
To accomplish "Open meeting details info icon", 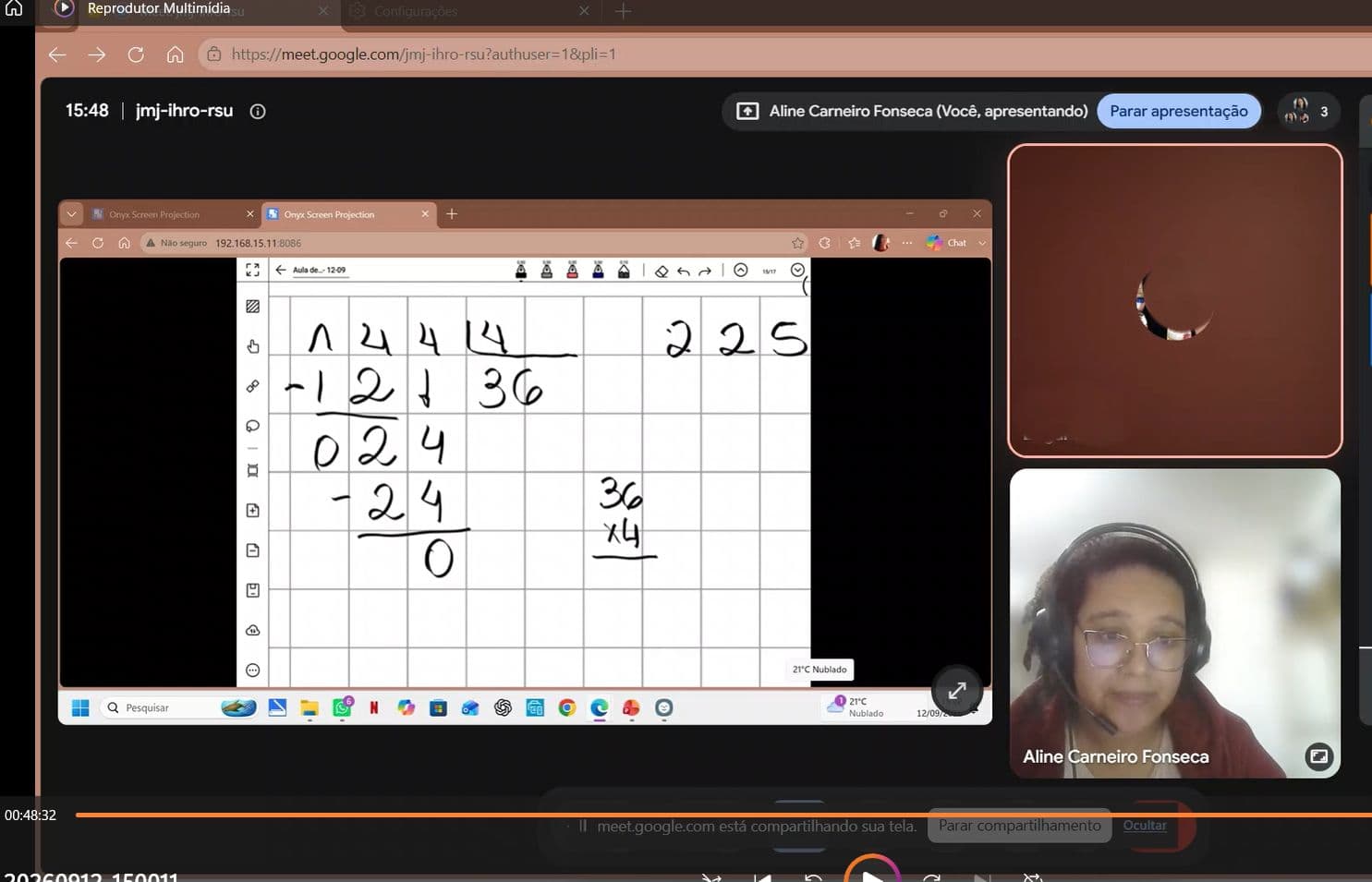I will click(x=258, y=111).
